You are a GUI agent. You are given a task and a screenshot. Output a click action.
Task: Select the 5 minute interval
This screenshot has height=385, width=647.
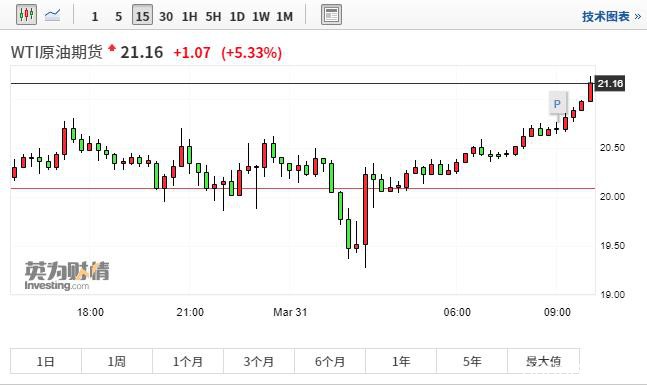click(118, 17)
